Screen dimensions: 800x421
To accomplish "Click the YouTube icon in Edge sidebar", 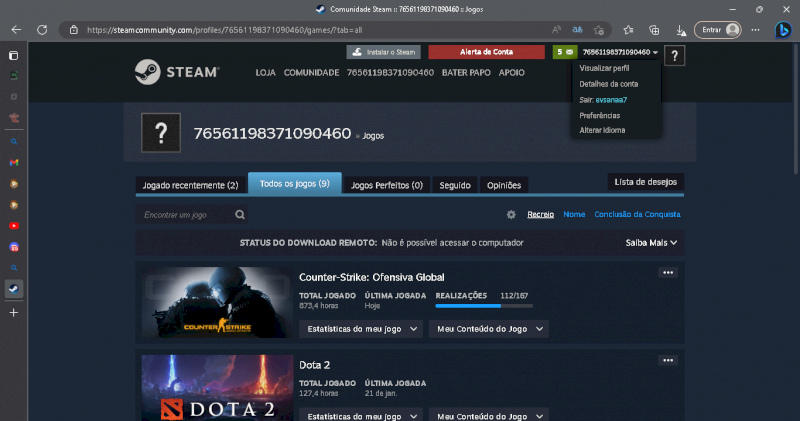I will [14, 226].
